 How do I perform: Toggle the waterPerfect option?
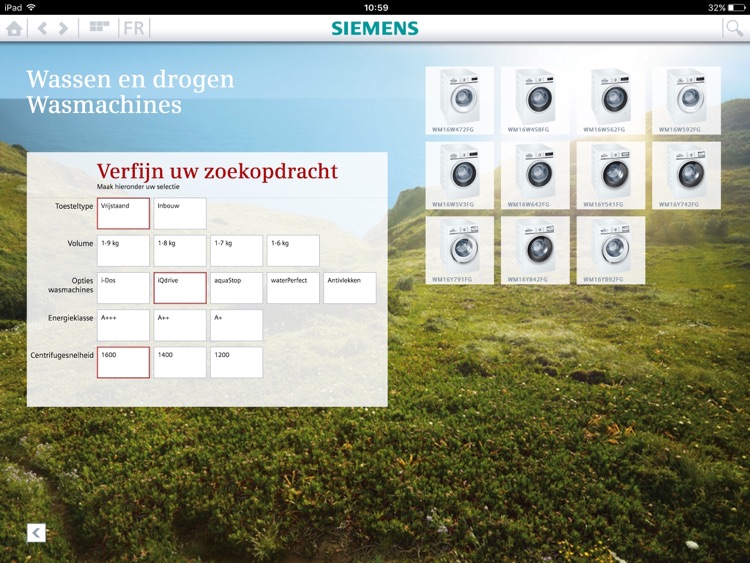293,288
